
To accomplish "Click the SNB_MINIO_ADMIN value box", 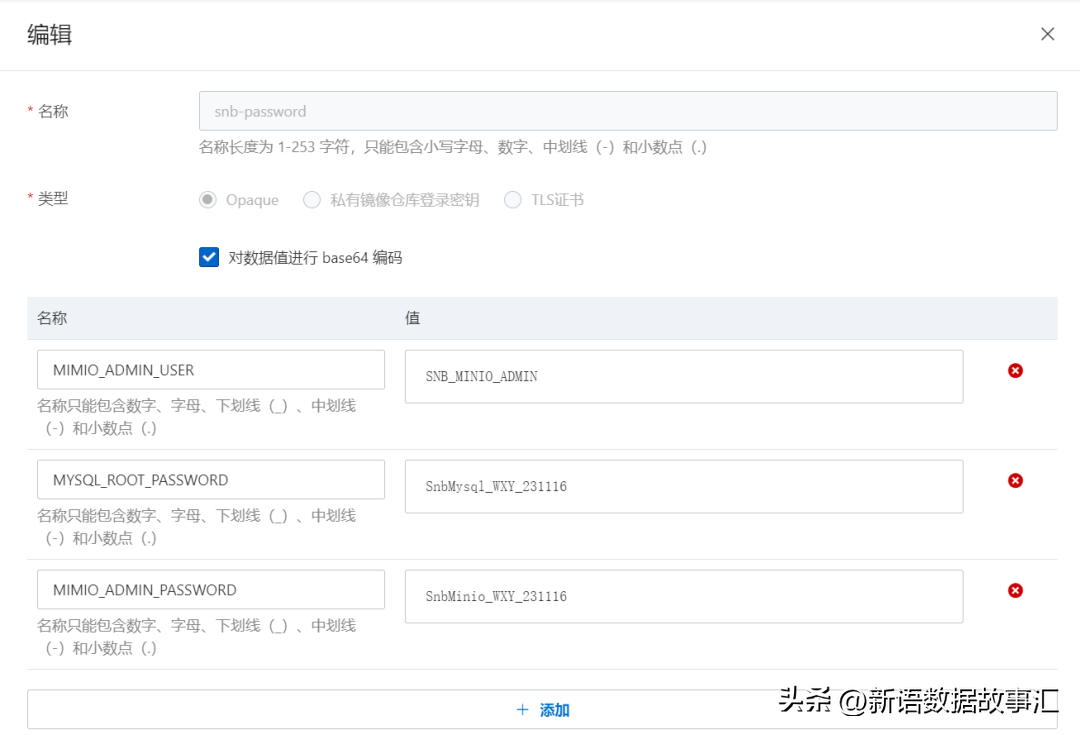I will (x=683, y=377).
